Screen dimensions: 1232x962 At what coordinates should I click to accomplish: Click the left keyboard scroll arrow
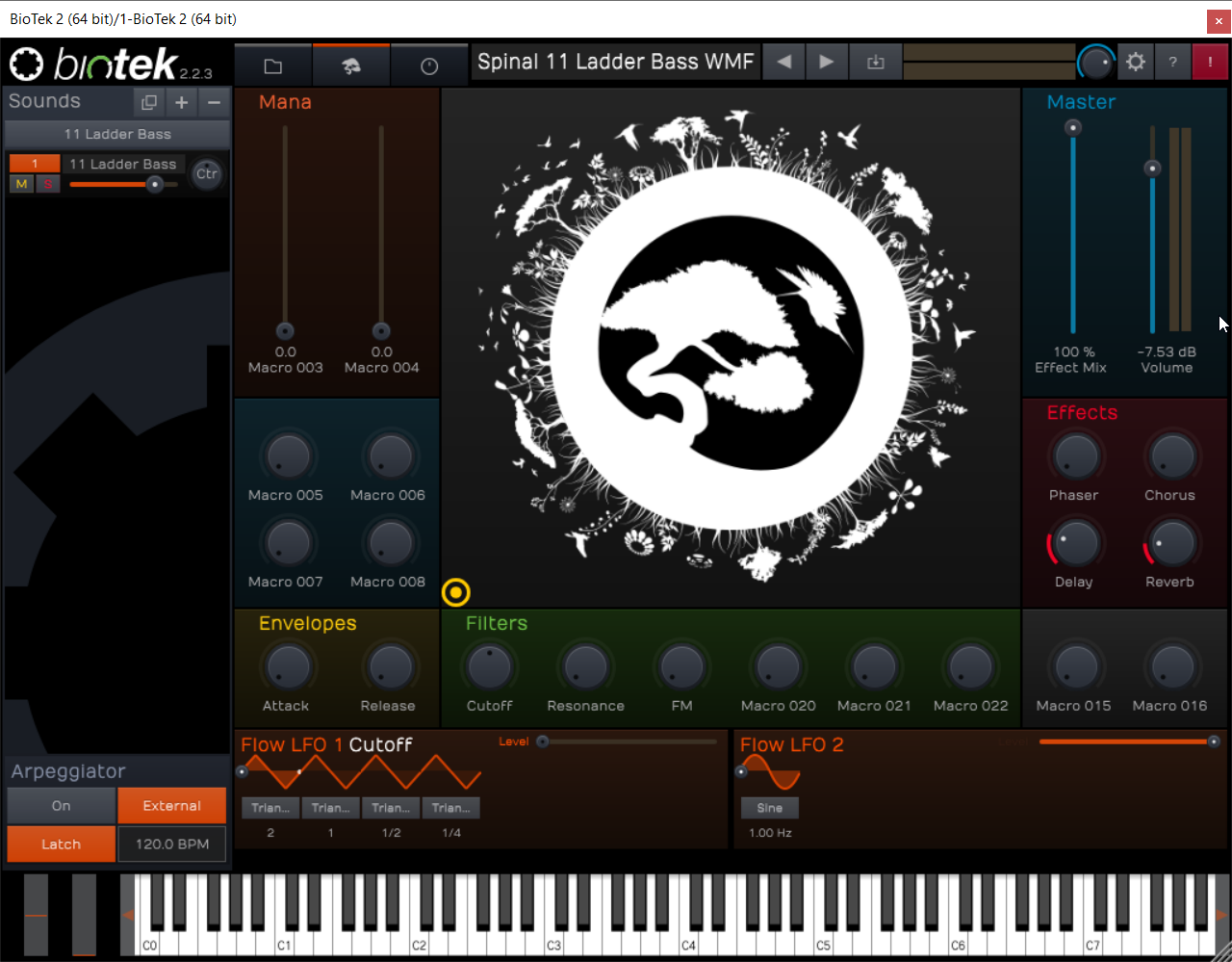127,915
